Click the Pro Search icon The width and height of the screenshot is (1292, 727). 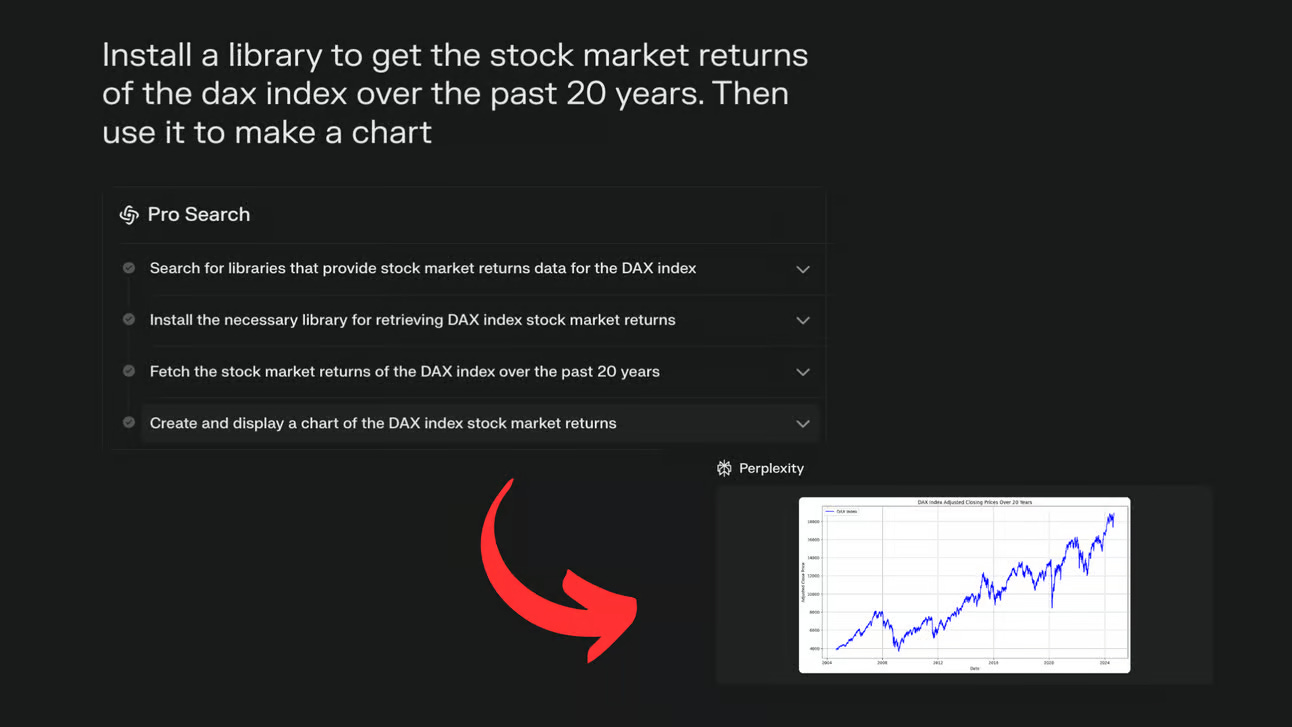pyautogui.click(x=129, y=214)
